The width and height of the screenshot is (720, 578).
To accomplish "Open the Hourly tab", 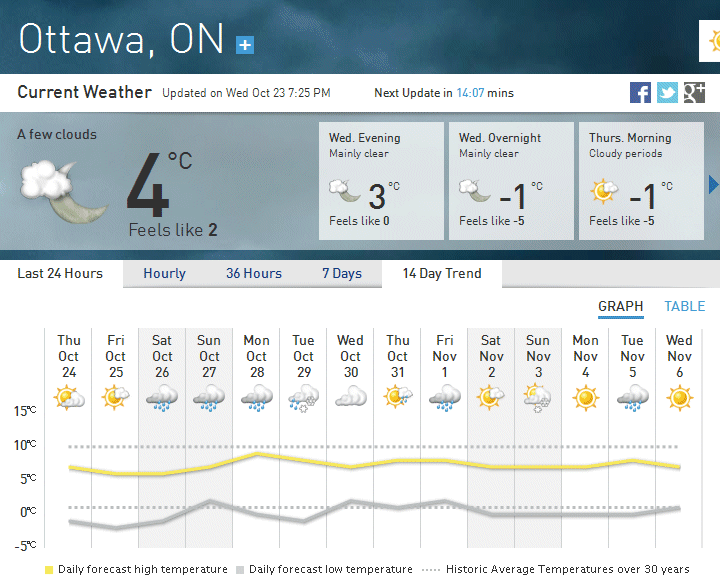I will [x=164, y=274].
